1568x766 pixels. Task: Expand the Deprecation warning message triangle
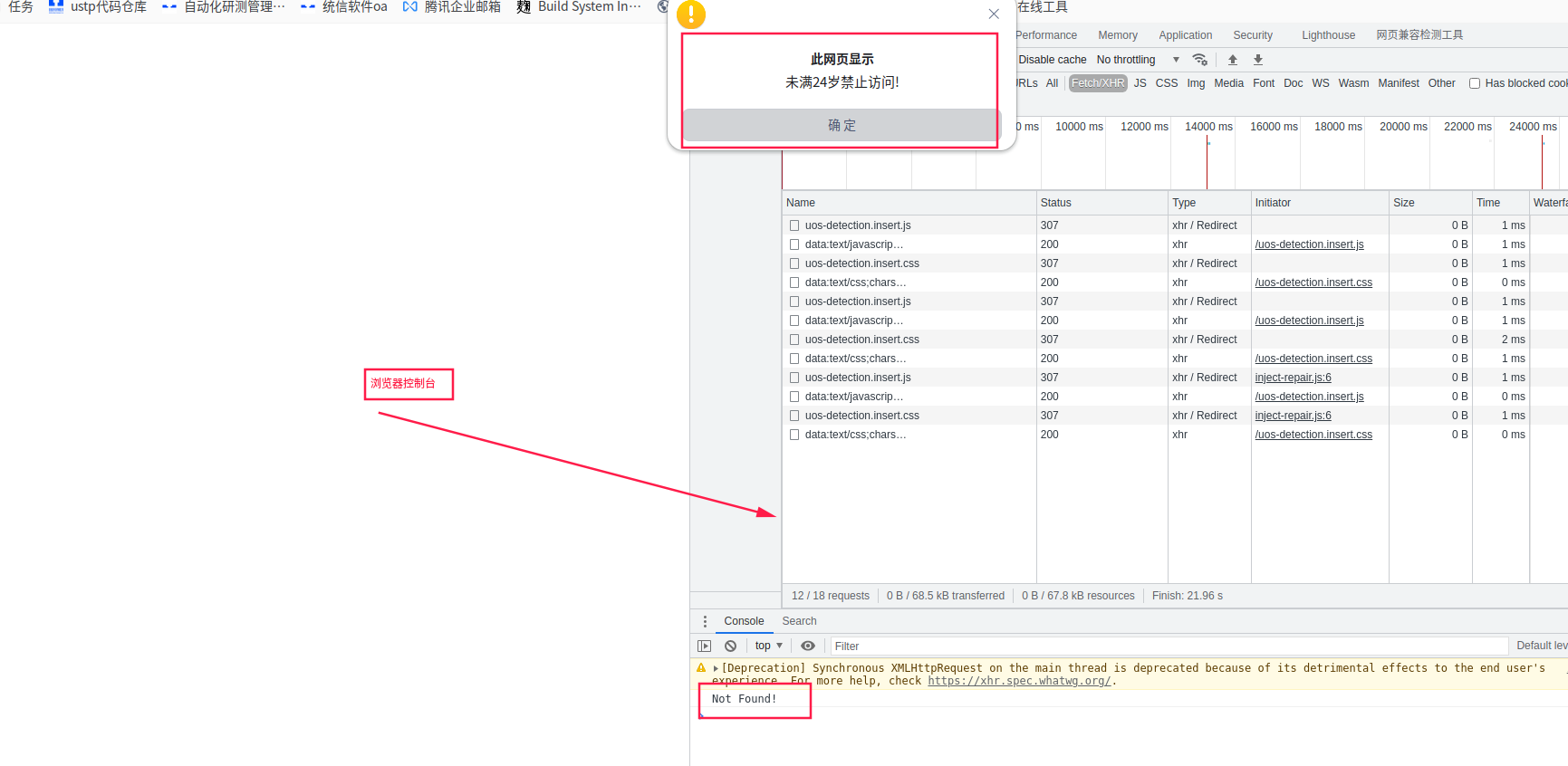tap(716, 668)
